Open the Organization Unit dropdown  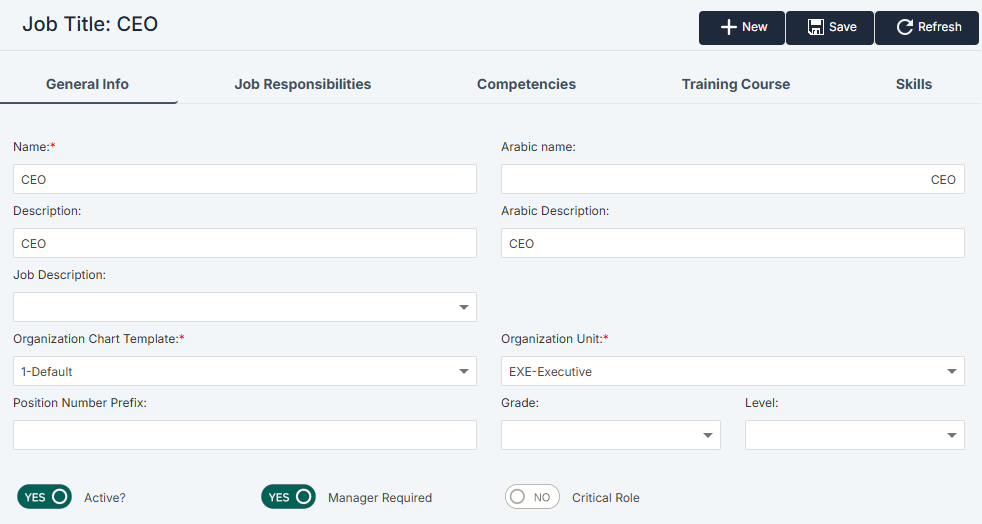(951, 371)
